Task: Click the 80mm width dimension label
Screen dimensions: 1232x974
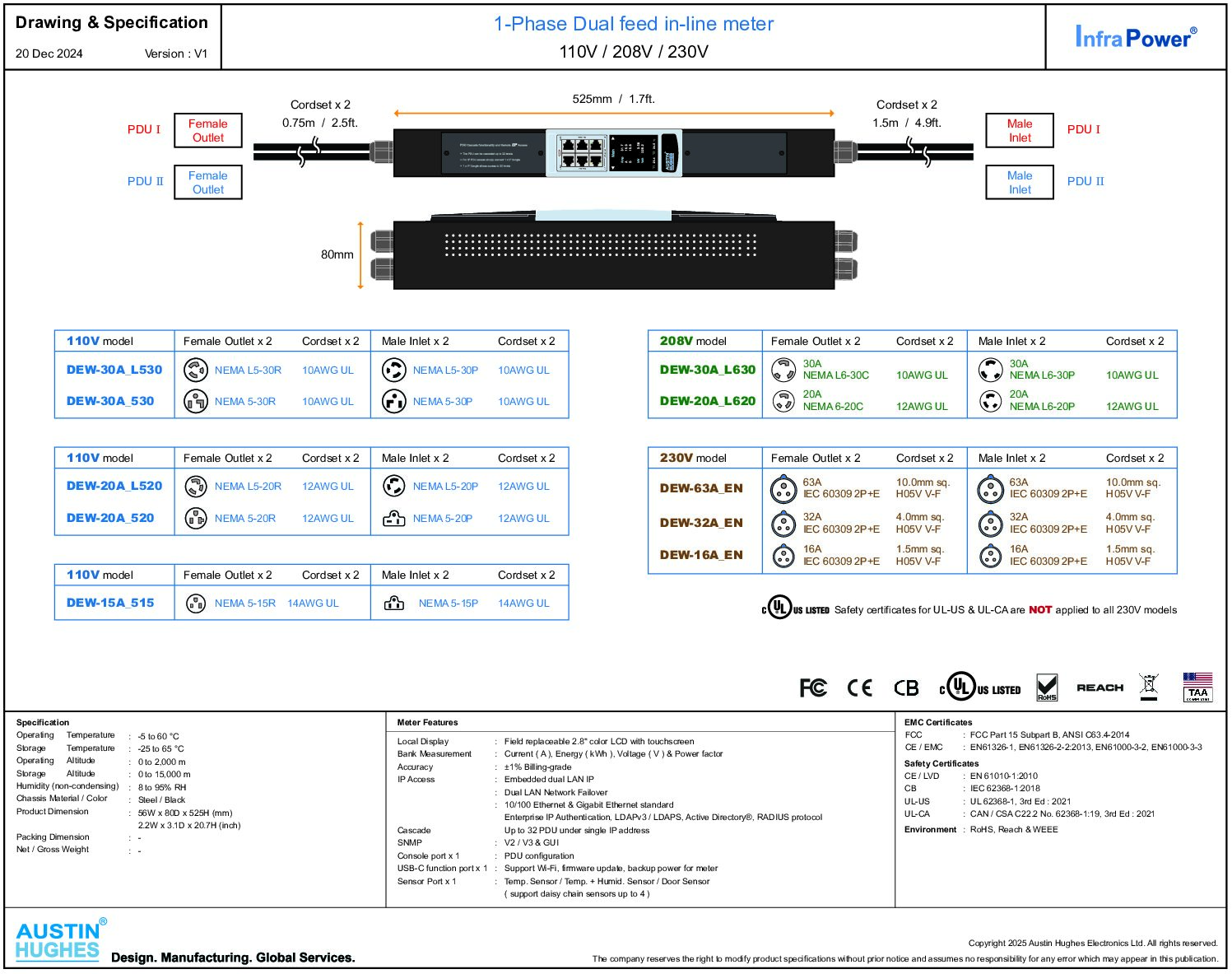Action: click(337, 255)
